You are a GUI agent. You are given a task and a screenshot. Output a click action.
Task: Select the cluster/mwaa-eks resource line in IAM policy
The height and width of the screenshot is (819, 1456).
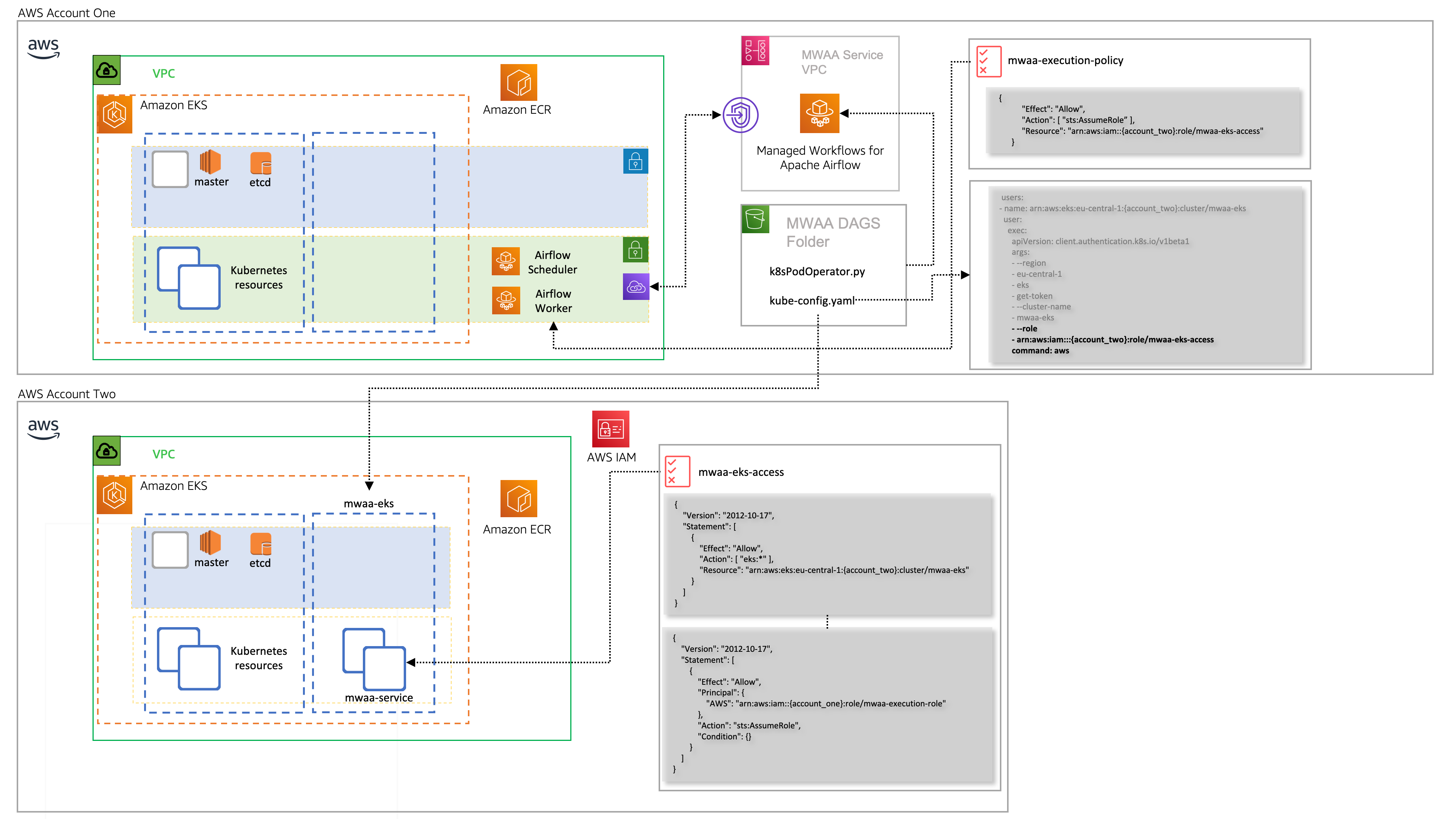tap(834, 570)
